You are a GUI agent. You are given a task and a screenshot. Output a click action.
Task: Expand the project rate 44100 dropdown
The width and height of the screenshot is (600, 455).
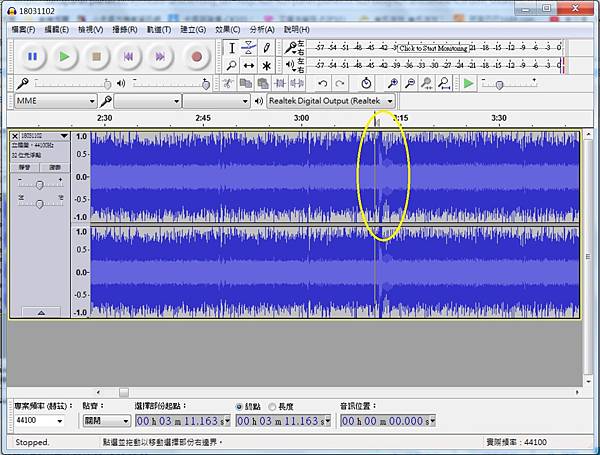tap(60, 422)
